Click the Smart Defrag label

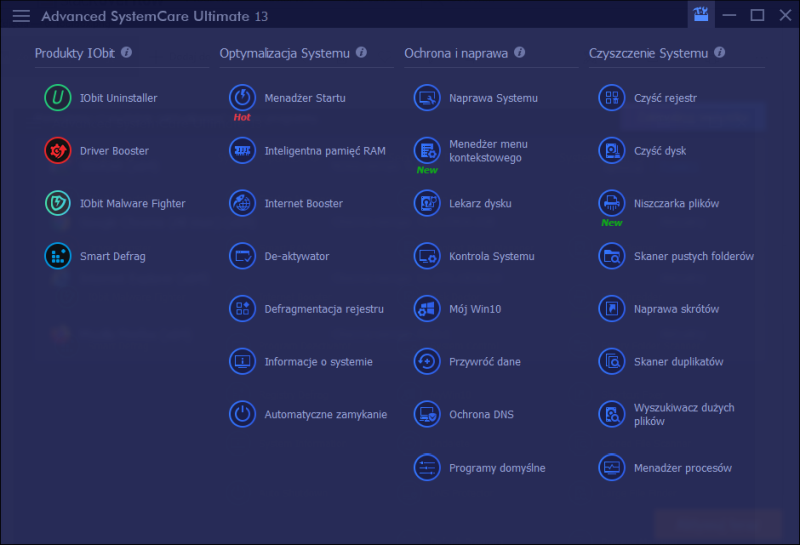(x=113, y=256)
